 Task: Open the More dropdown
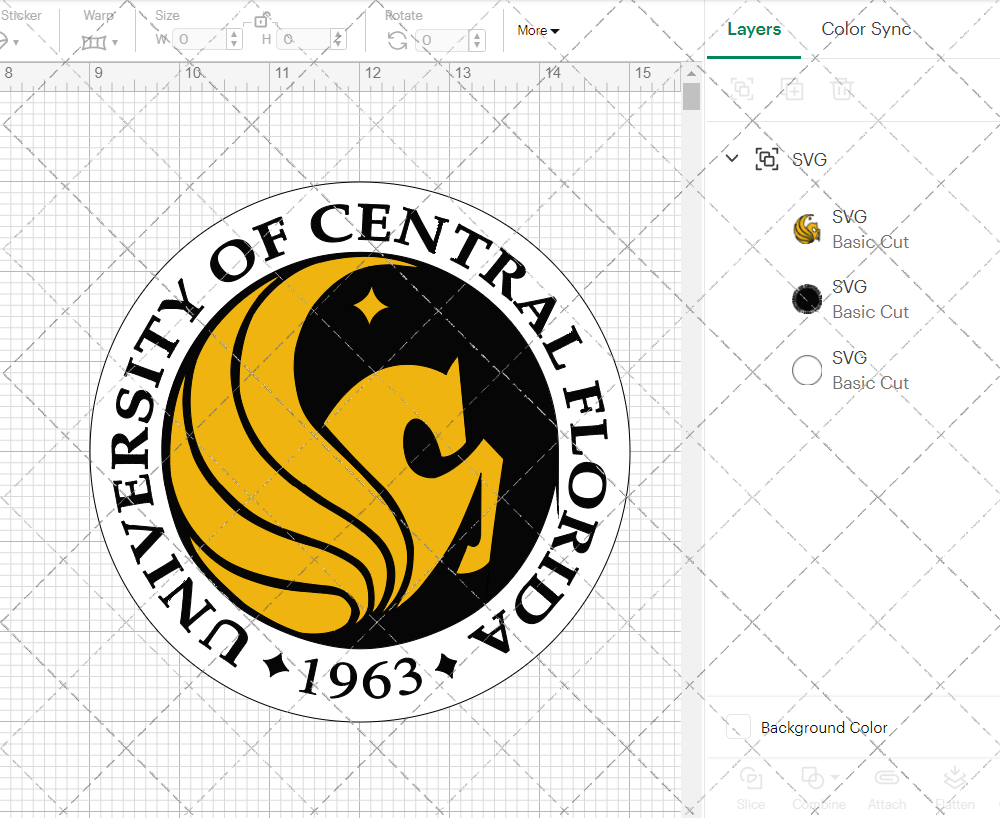tap(537, 31)
